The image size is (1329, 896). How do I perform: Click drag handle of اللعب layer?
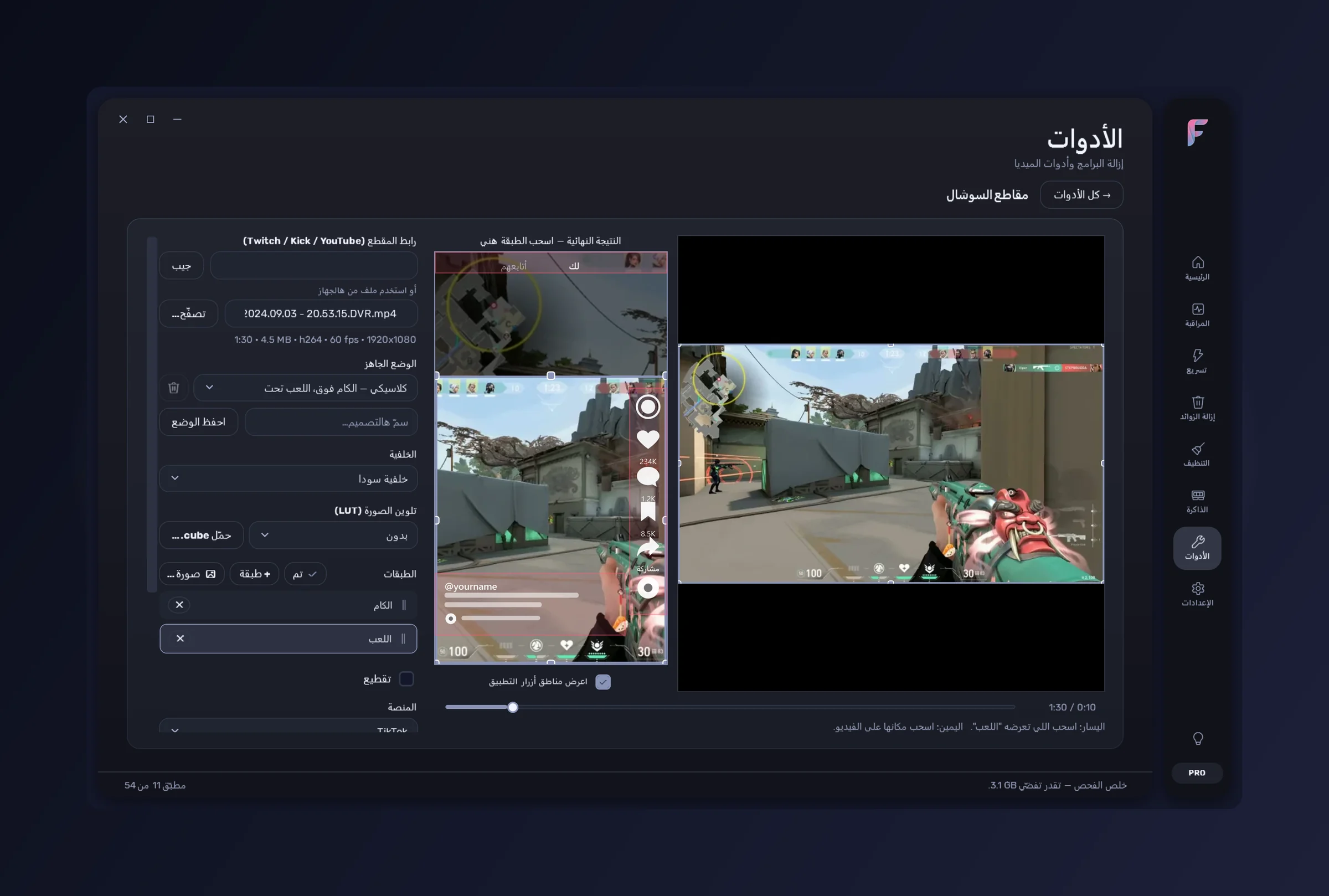[x=403, y=638]
